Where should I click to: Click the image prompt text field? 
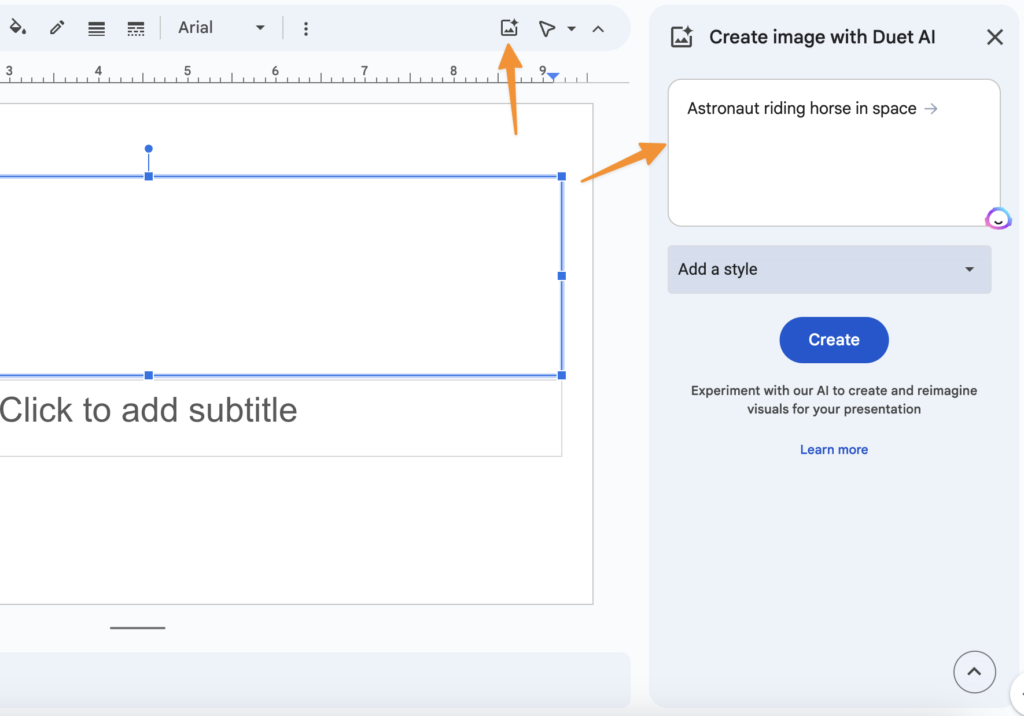point(833,160)
